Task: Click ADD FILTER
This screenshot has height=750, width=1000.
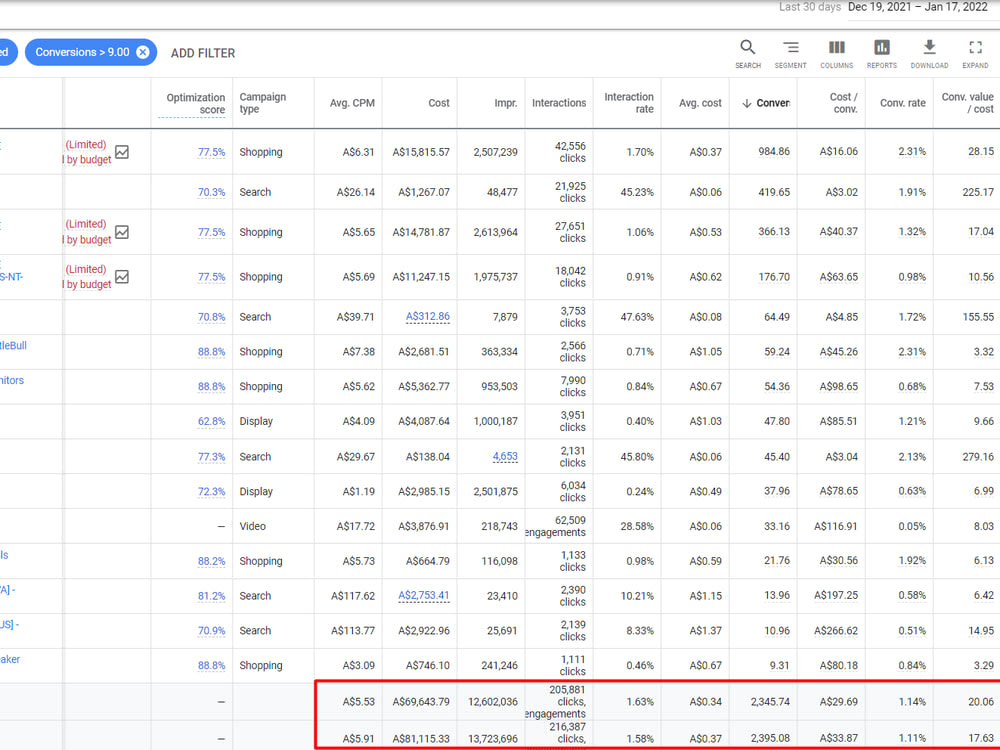Action: (203, 53)
